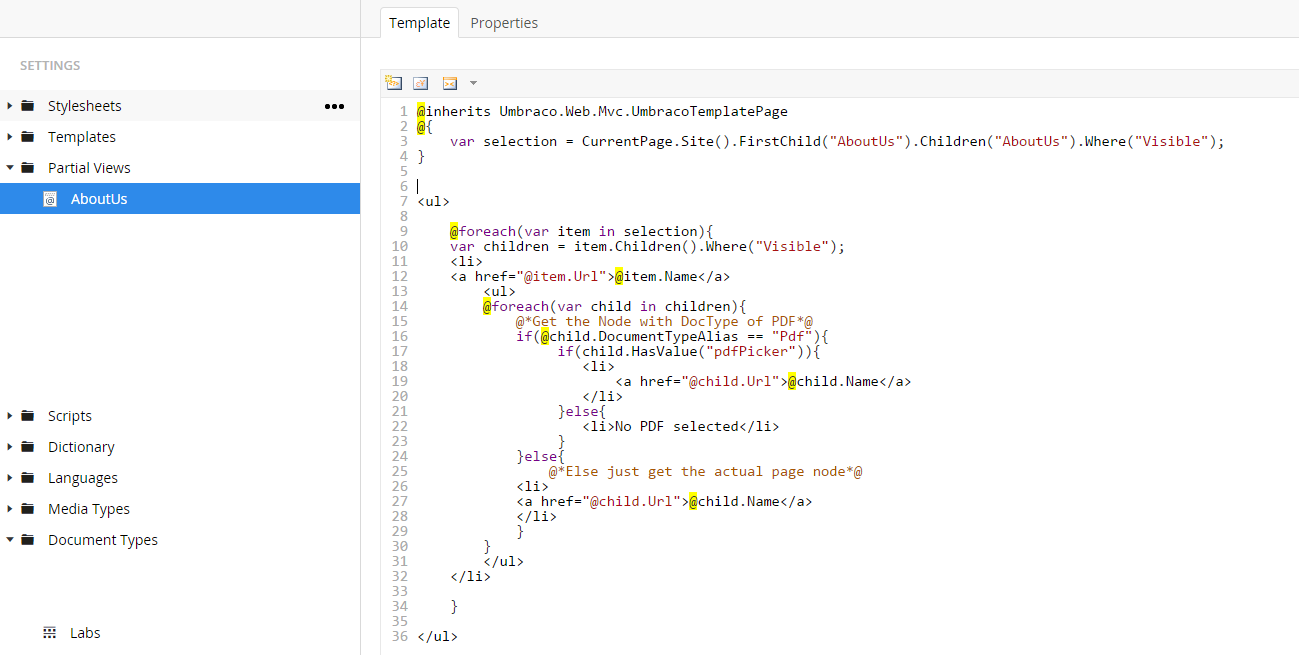Click the 'child.DocumentTypeAlias == "Pdf"' code line

673,336
